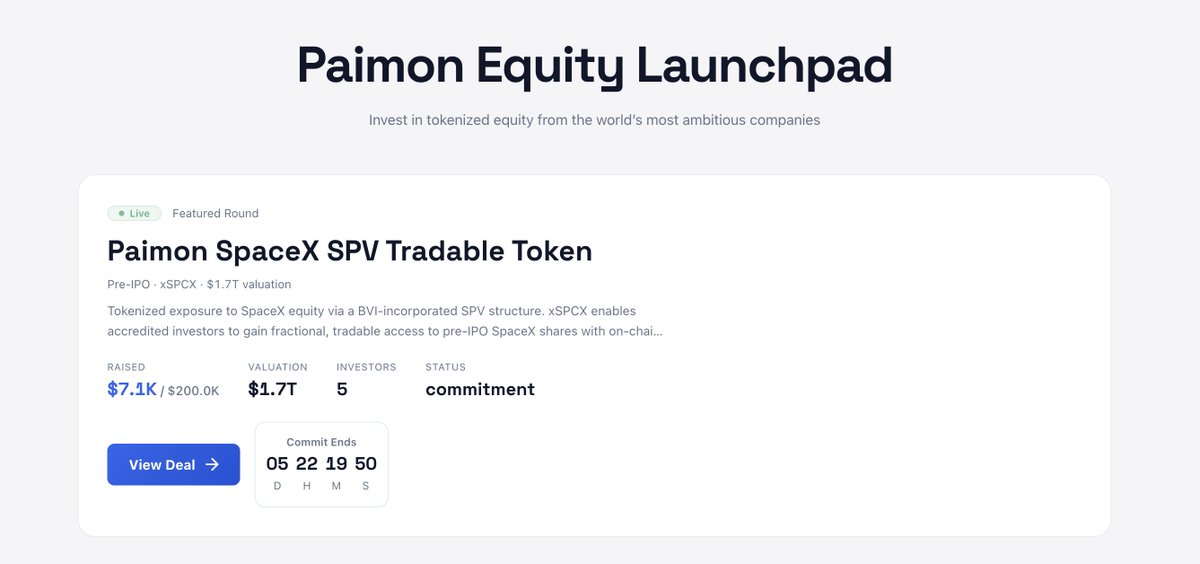This screenshot has width=1200, height=564.
Task: Click the seconds counter showing 50
Action: pos(366,463)
